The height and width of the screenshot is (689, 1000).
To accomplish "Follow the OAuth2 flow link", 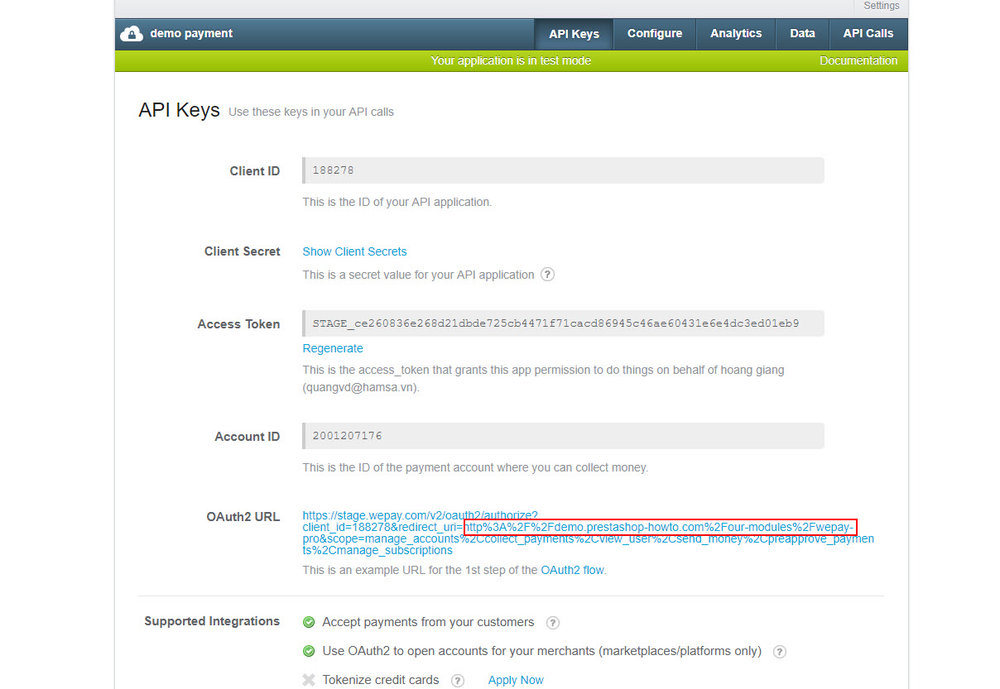I will coord(572,570).
